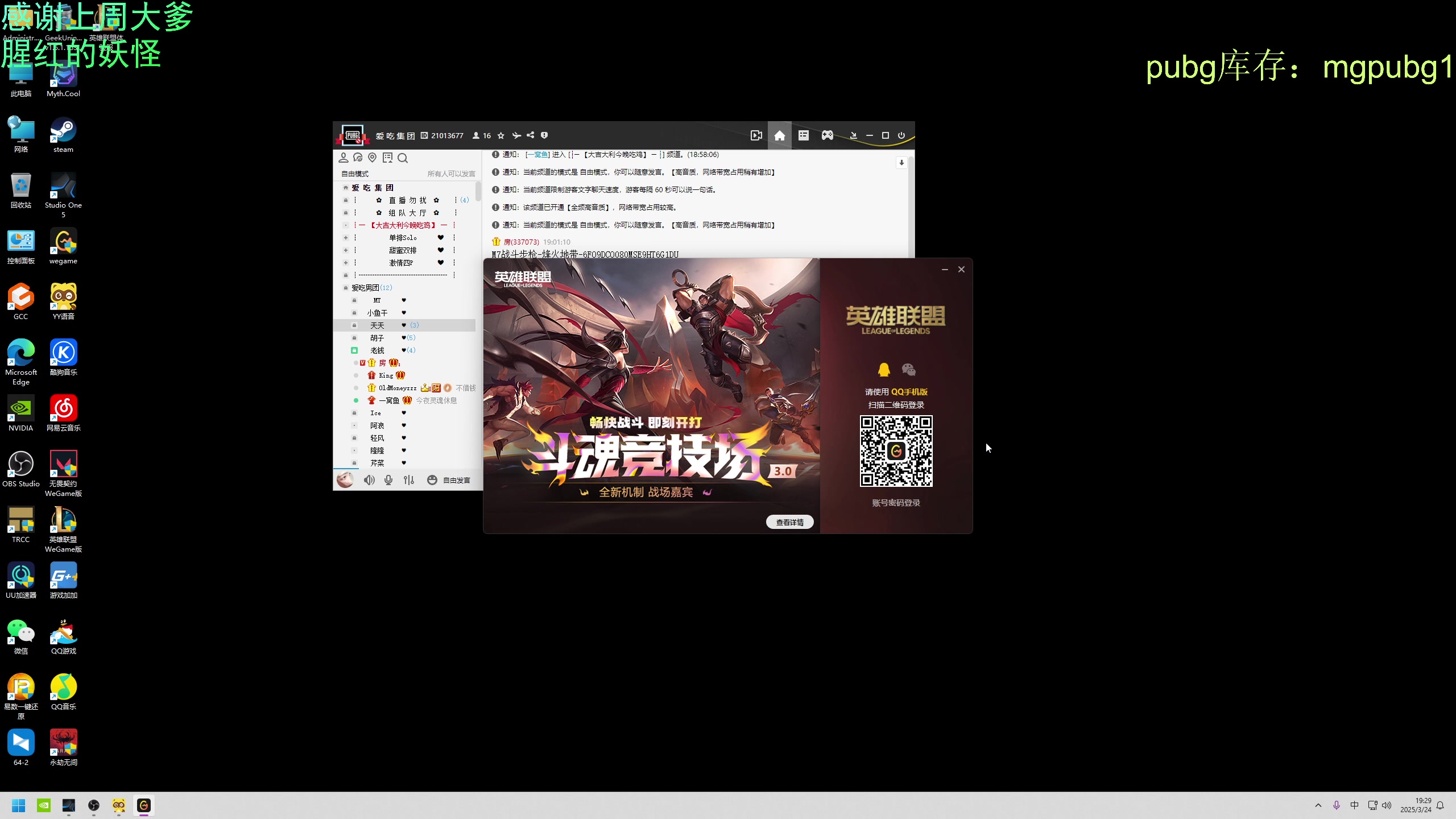Click the 一窝鱼 username link in chat

[x=537, y=154]
